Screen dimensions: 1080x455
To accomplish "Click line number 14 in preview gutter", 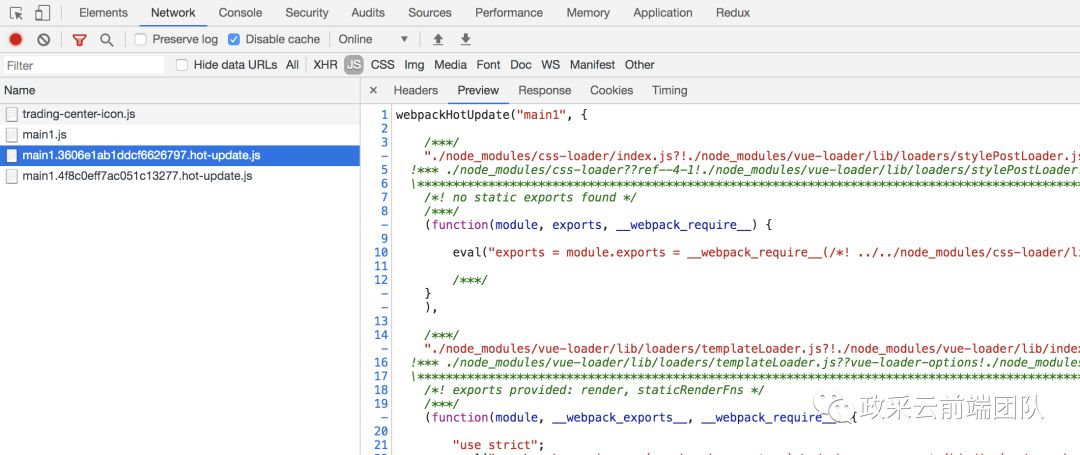I will pyautogui.click(x=381, y=335).
